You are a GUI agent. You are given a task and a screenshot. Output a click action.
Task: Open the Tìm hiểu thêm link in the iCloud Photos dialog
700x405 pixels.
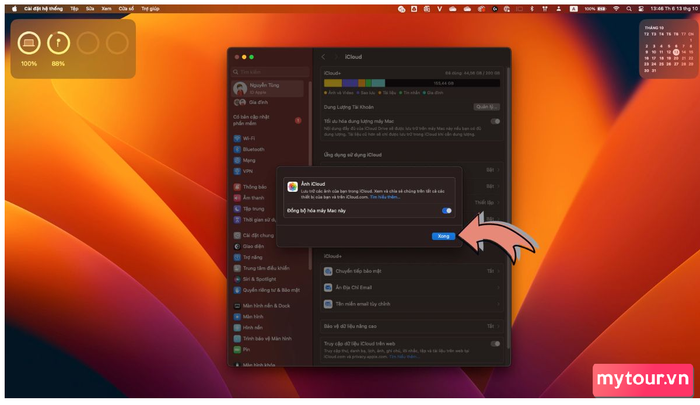pos(385,196)
